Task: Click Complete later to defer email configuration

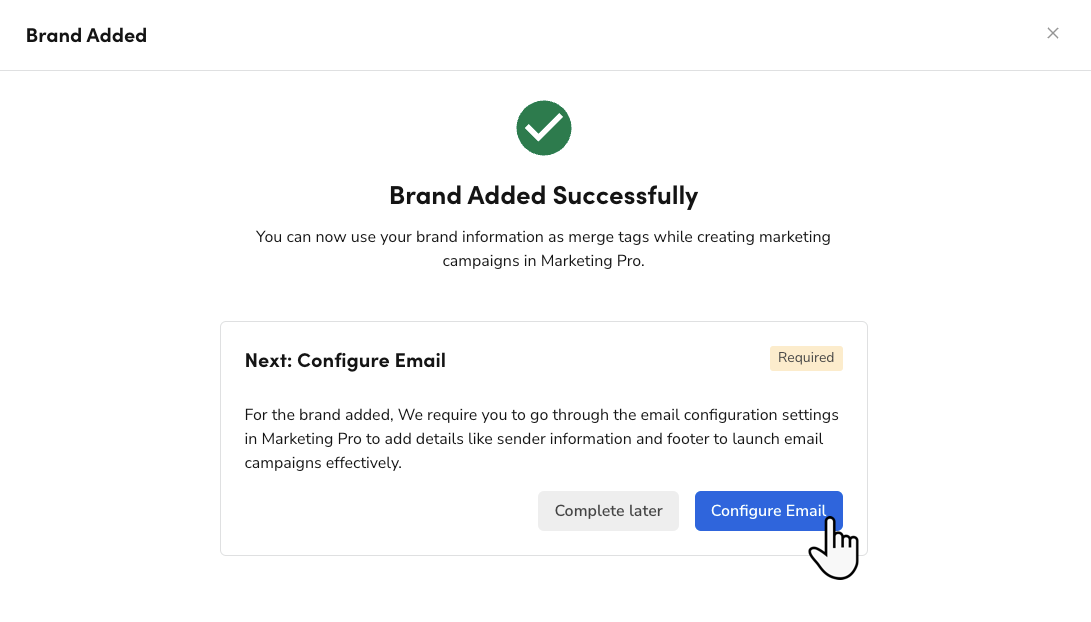Action: (608, 510)
